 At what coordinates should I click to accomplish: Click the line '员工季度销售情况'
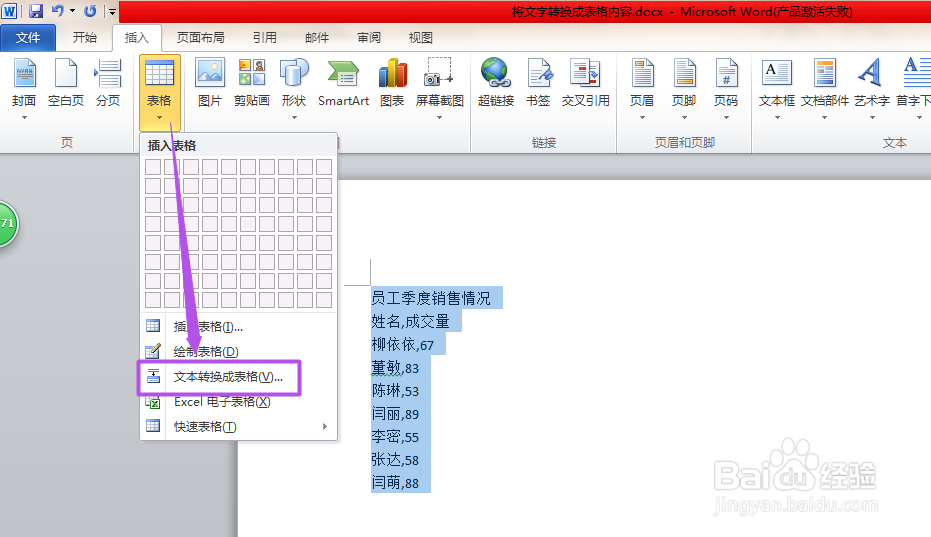click(431, 298)
